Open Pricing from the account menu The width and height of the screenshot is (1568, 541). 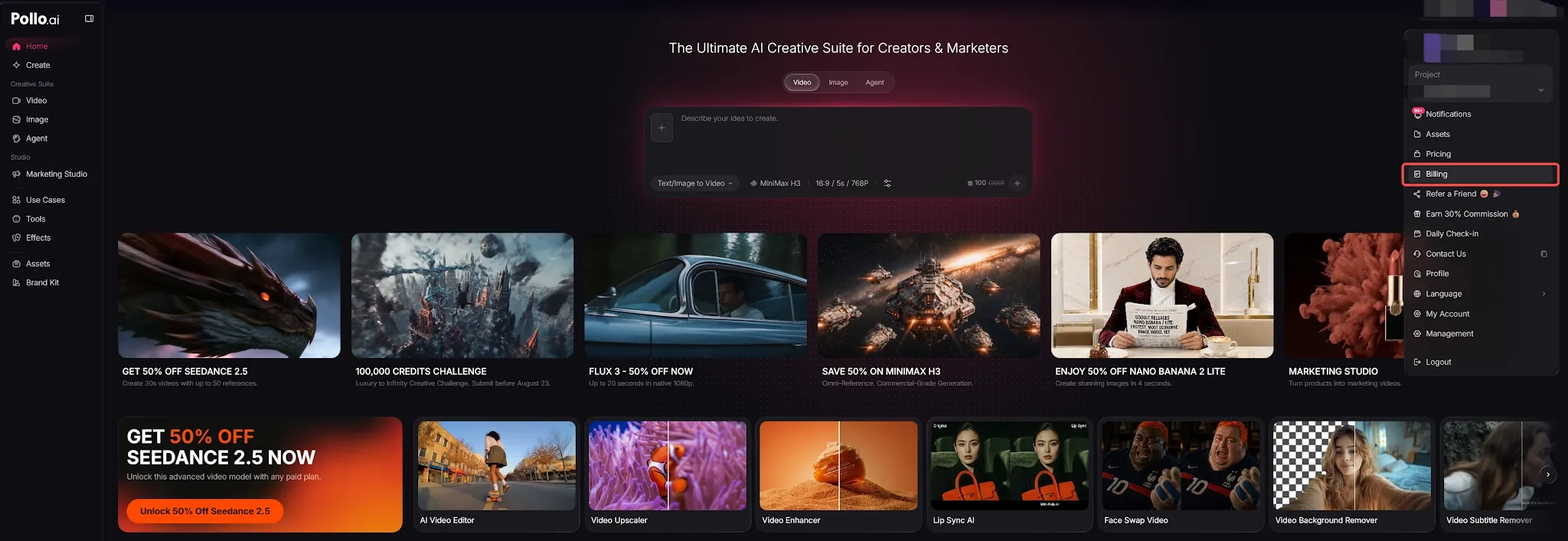click(1480, 154)
